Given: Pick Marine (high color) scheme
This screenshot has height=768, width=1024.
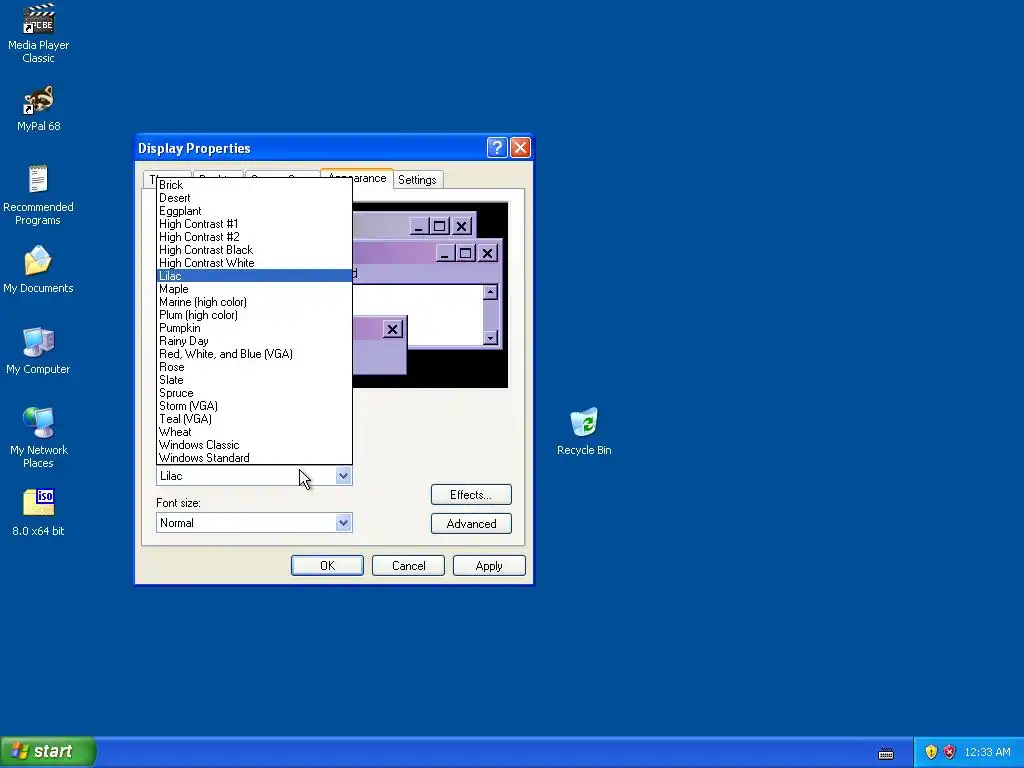Looking at the screenshot, I should (255, 302).
